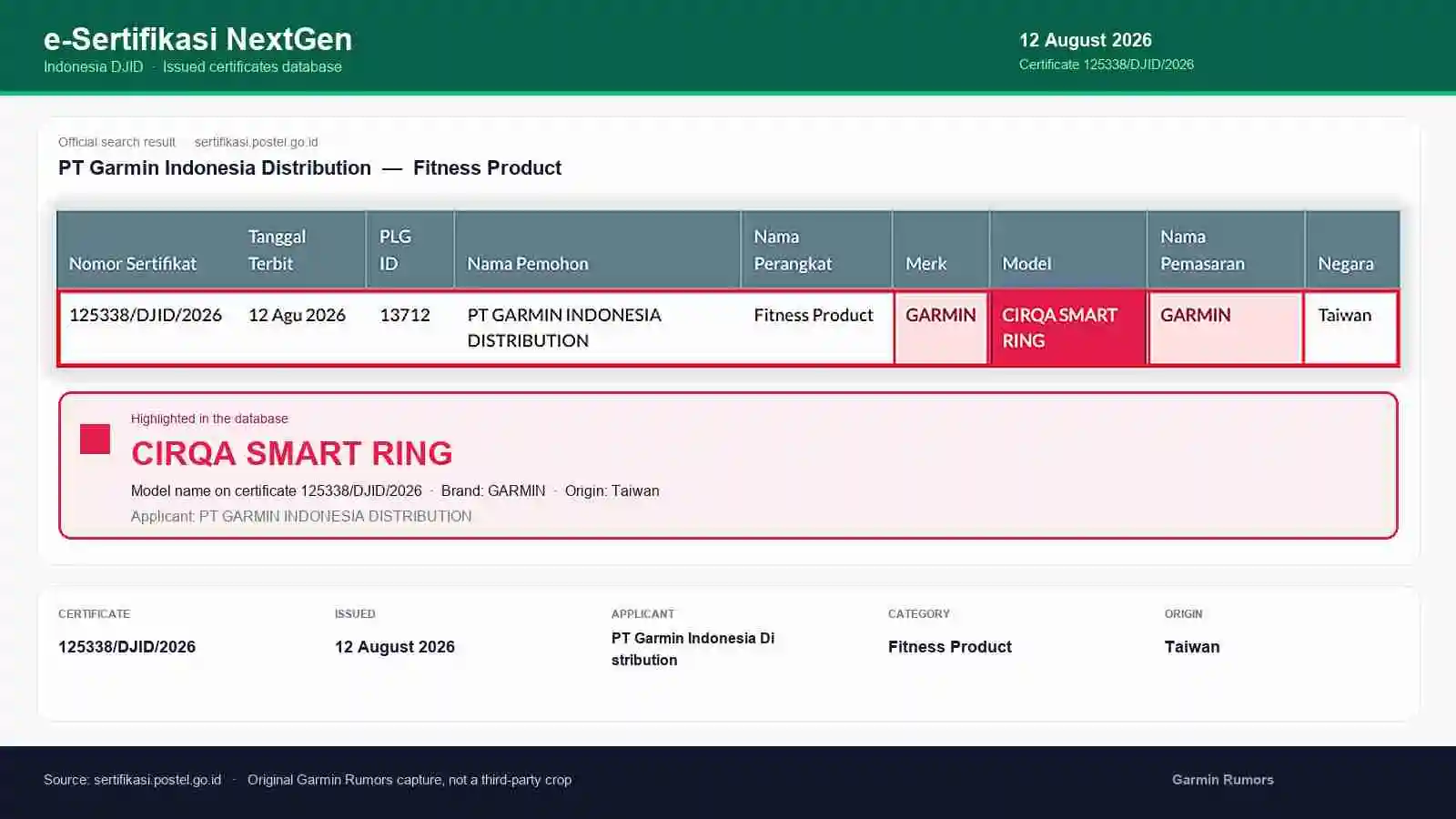
Task: Click the "Model name on certificate" detail line
Action: coord(395,490)
